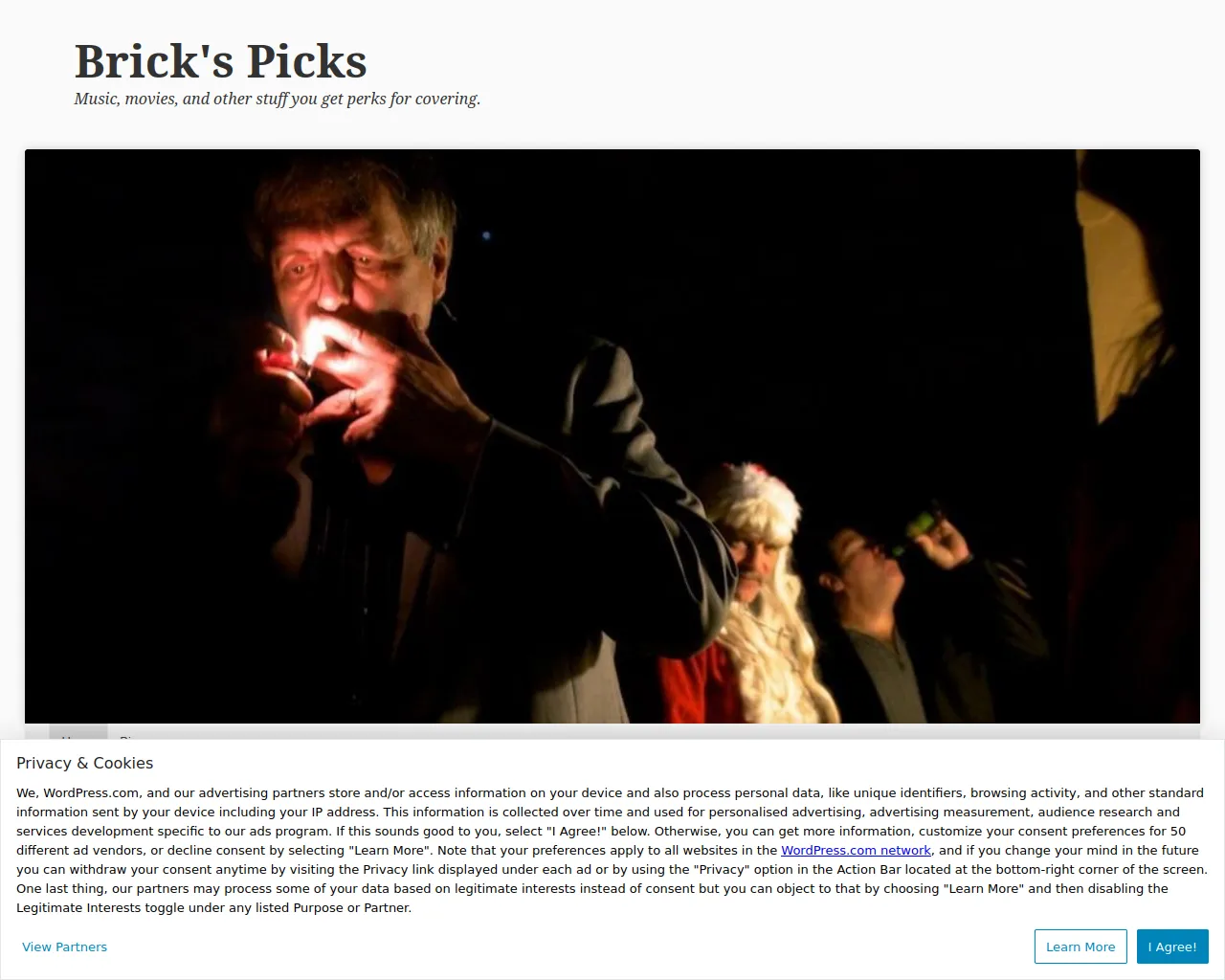Screen dimensions: 1225x980
Task: Accept cookies with the I Agree! button
Action: point(1172,947)
